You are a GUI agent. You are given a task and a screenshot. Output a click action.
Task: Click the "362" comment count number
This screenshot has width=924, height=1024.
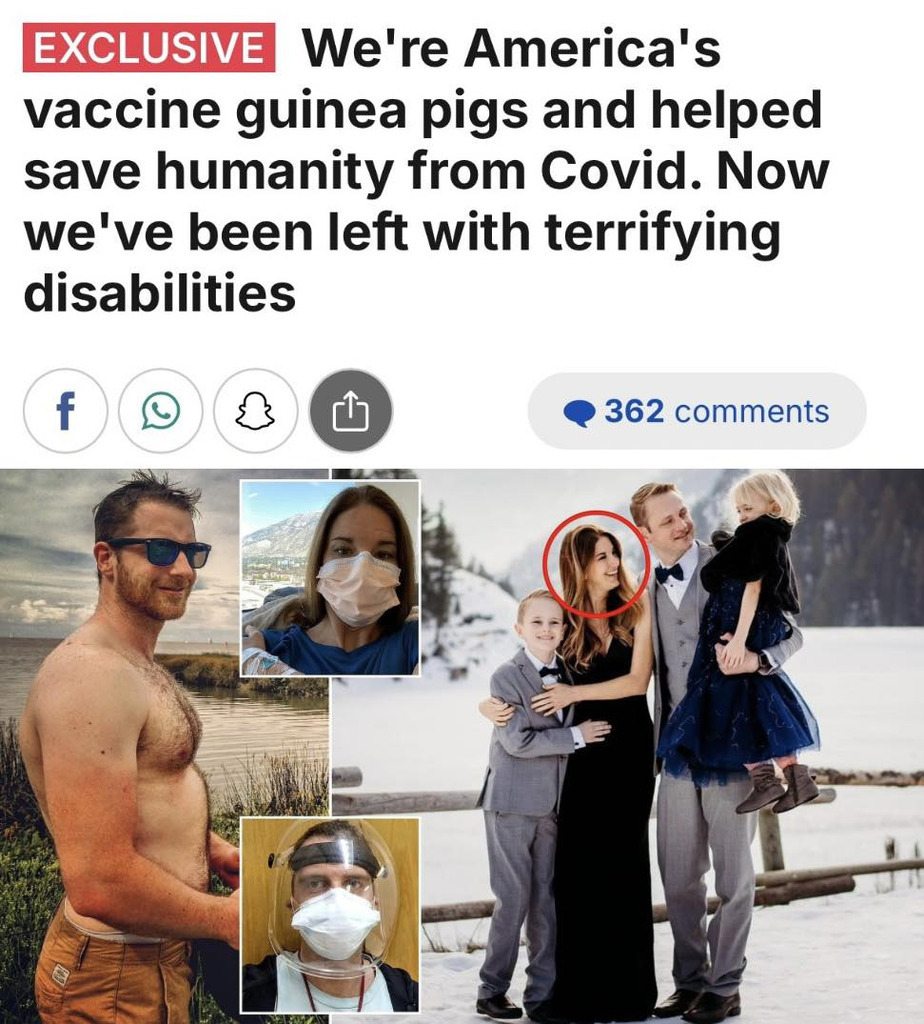(x=633, y=411)
